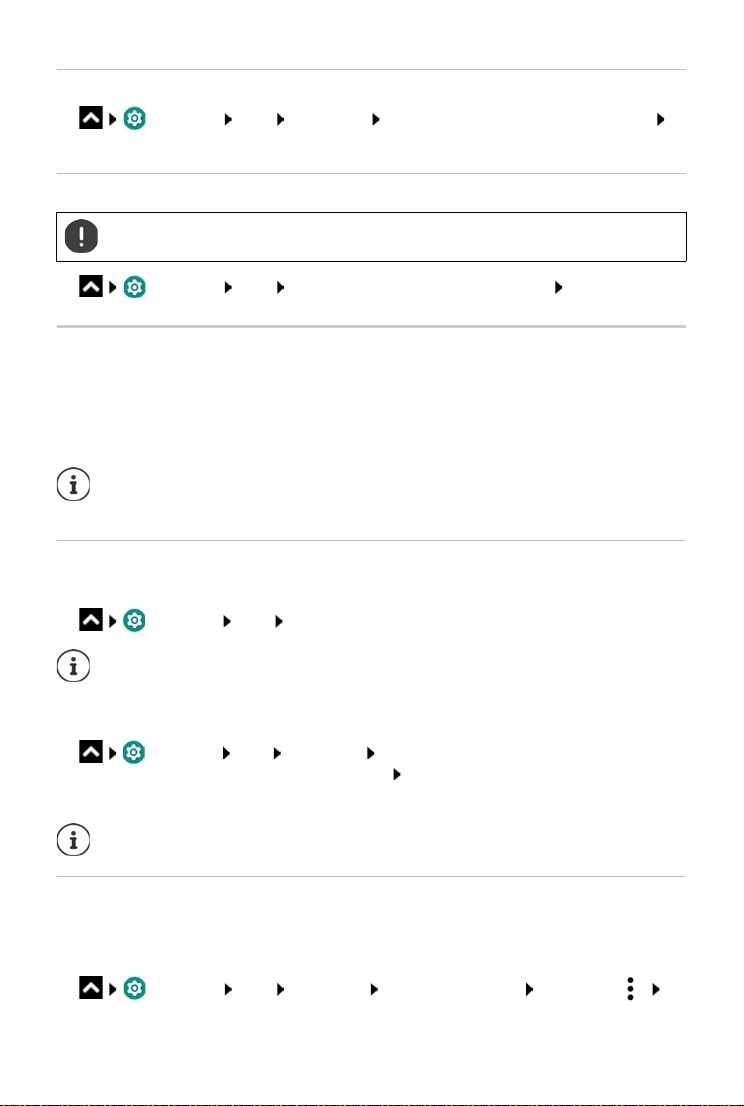Click the settings gear beside the three-dot menu row
Viewport: 744px width, 1106px height.
pos(136,989)
